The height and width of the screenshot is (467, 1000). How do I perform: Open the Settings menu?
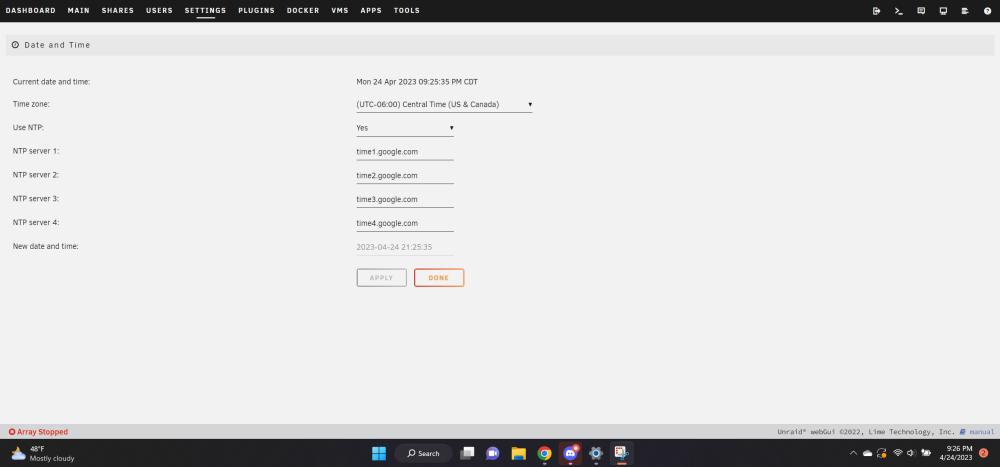click(x=205, y=11)
